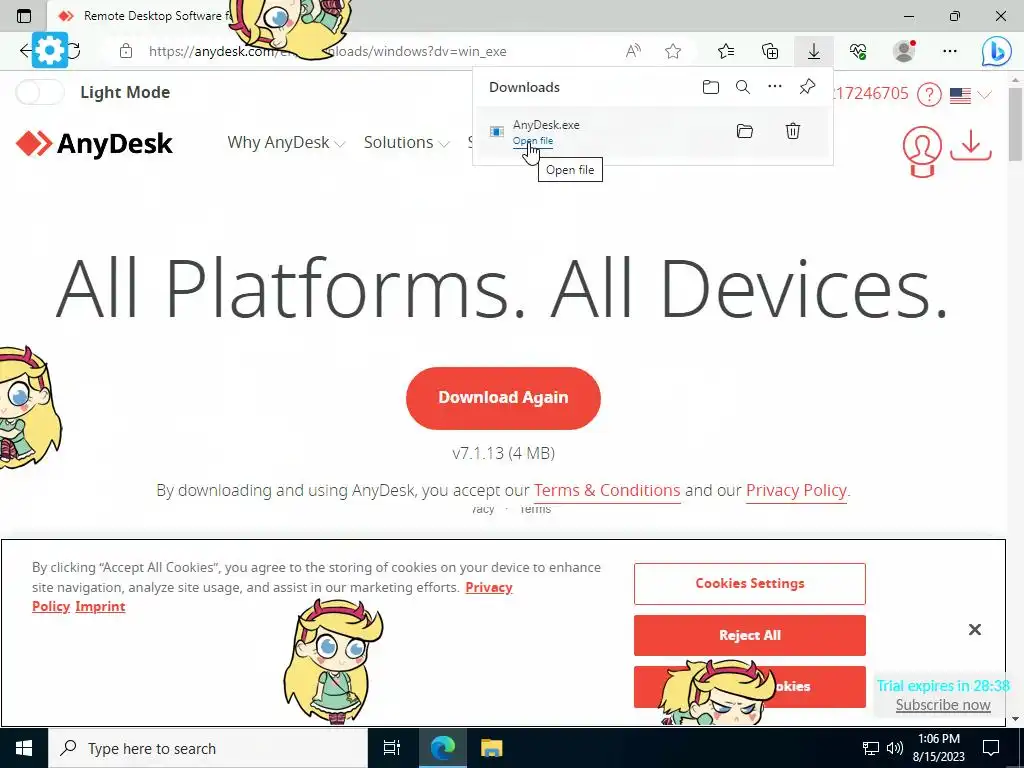1024x768 pixels.
Task: Click the taskbar clock showing 1:06 PM
Action: coord(938,748)
